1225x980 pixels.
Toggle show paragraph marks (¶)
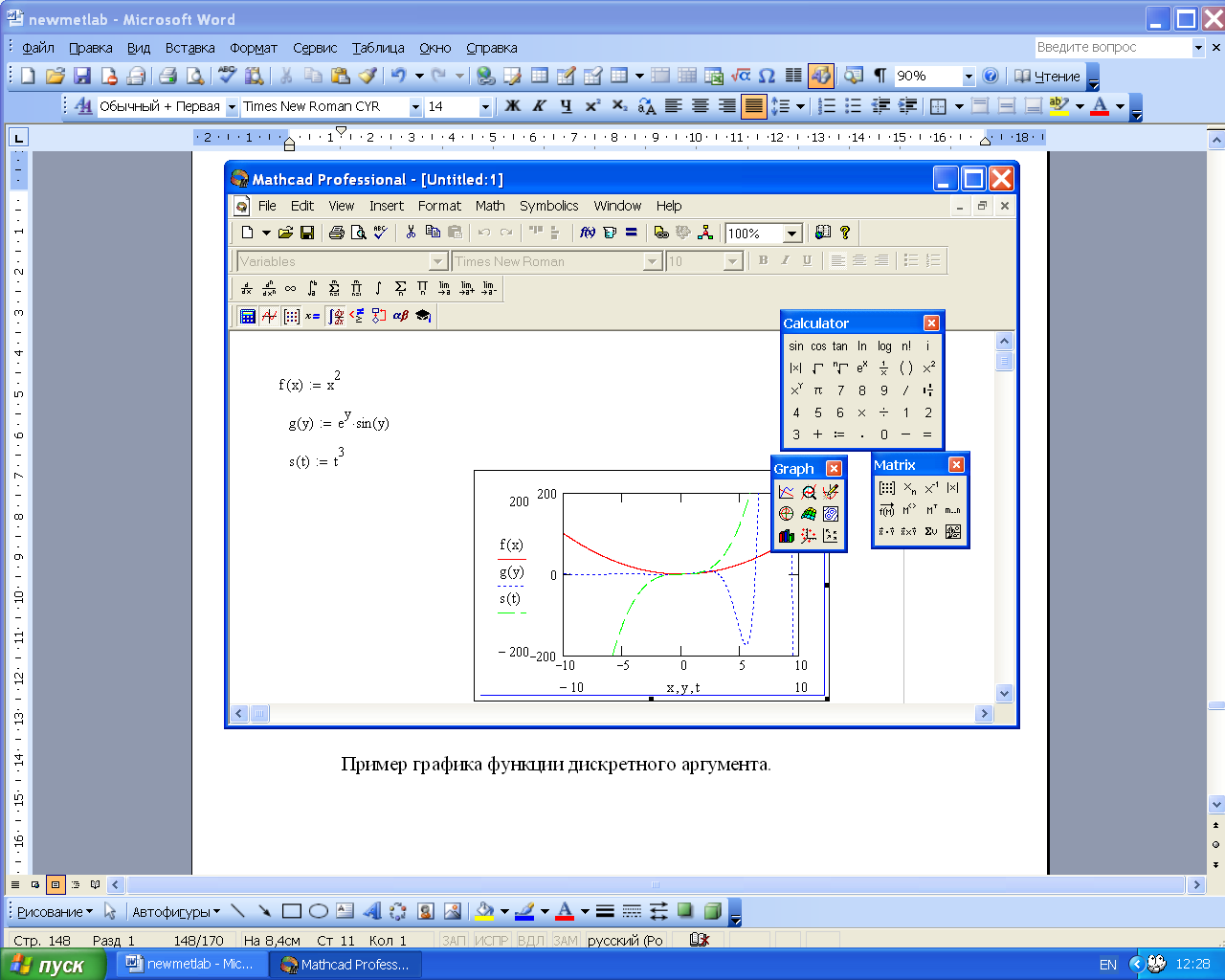coord(880,76)
